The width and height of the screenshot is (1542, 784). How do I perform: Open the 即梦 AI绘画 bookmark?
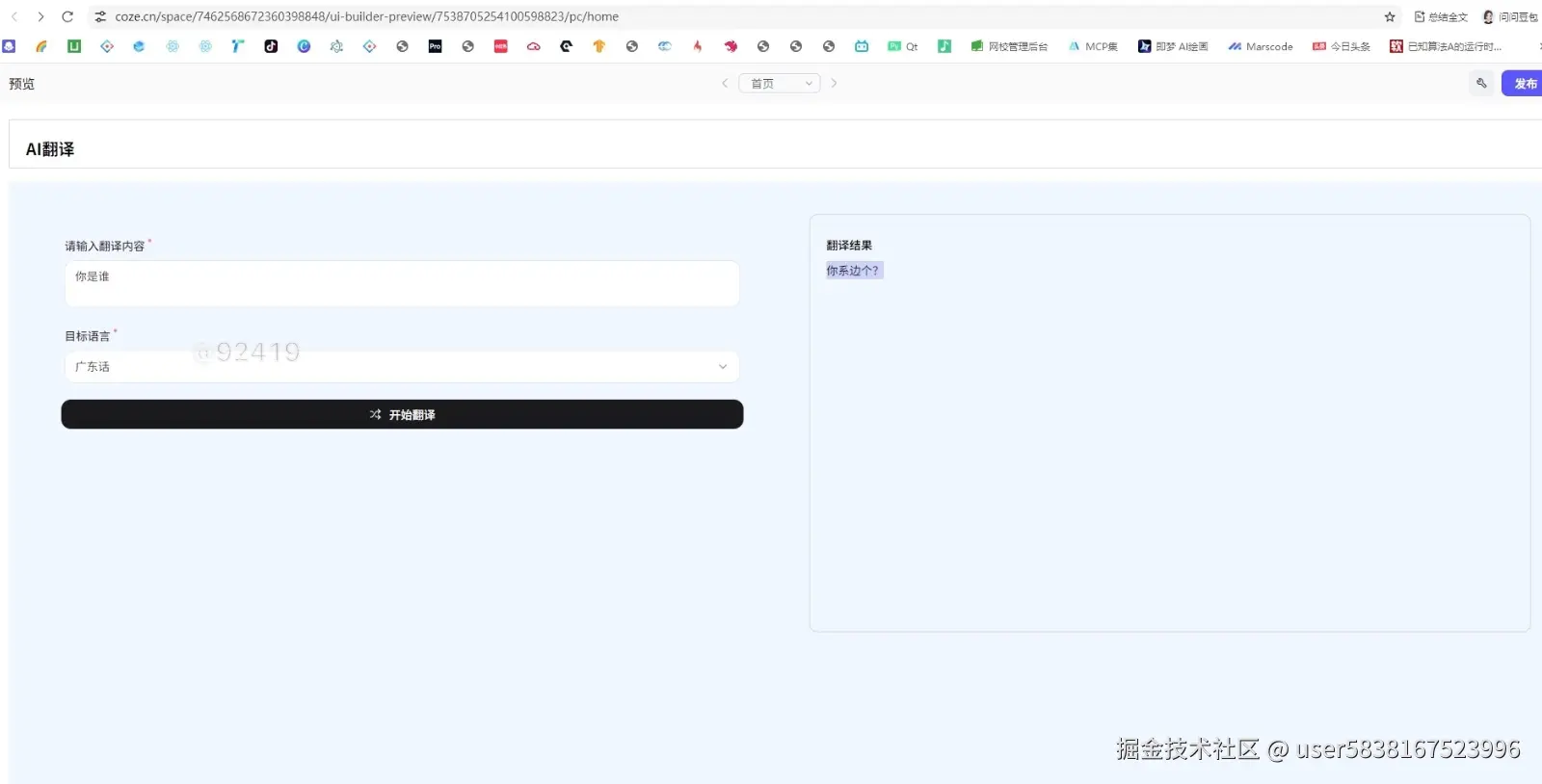[1173, 46]
